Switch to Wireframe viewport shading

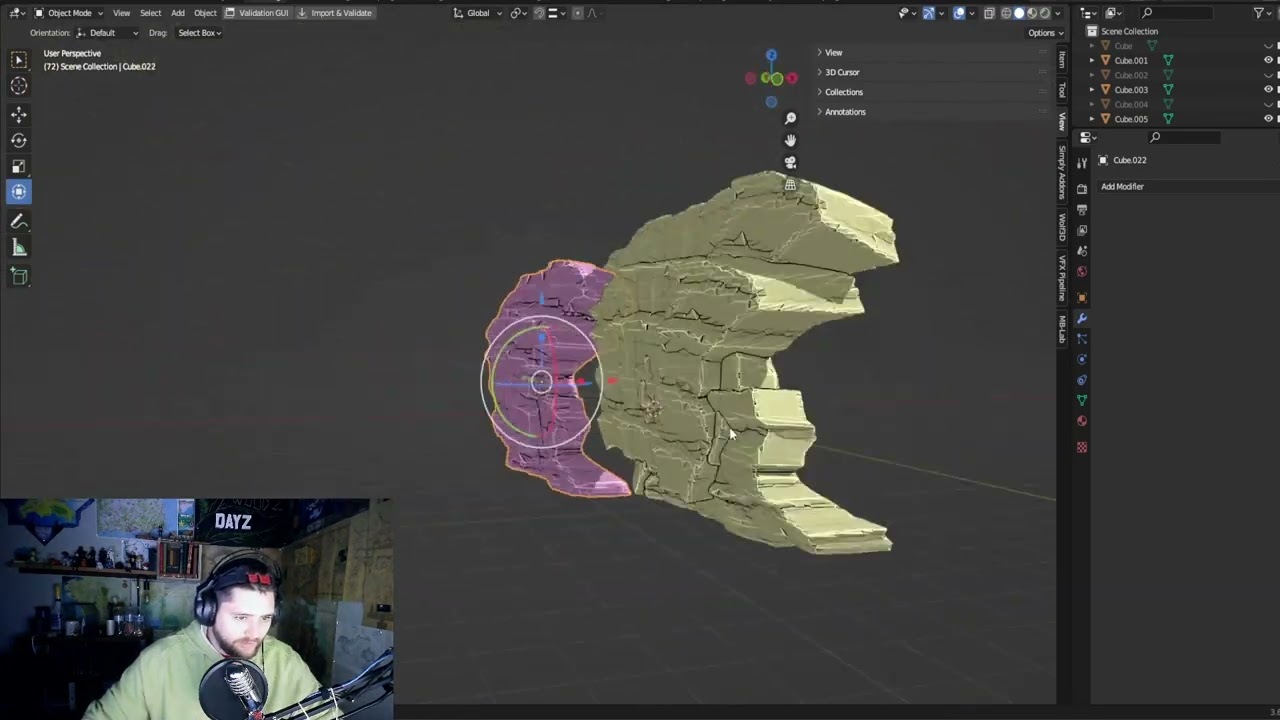[1007, 13]
